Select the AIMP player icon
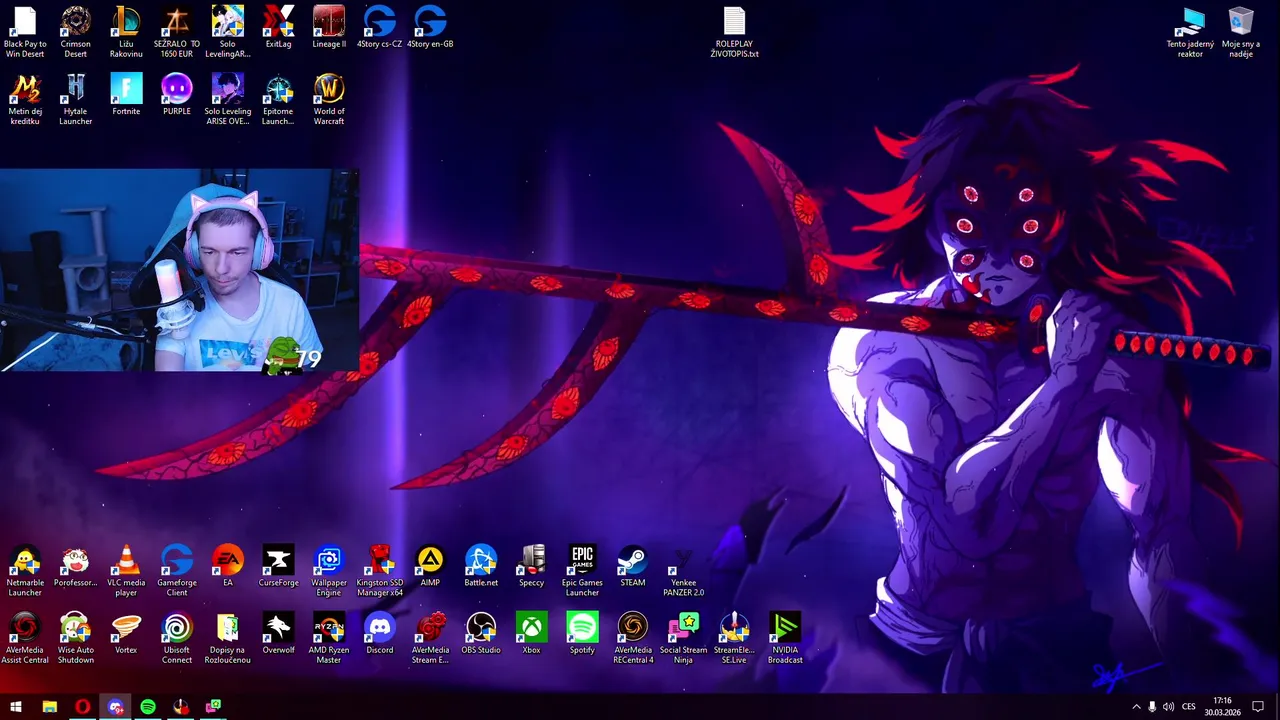1280x720 pixels. pos(430,566)
